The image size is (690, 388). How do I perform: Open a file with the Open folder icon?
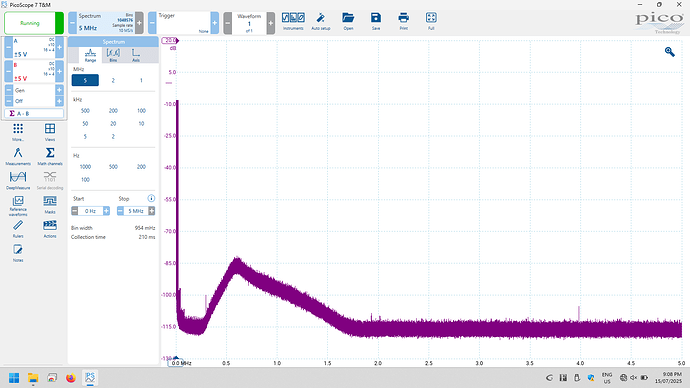point(348,21)
